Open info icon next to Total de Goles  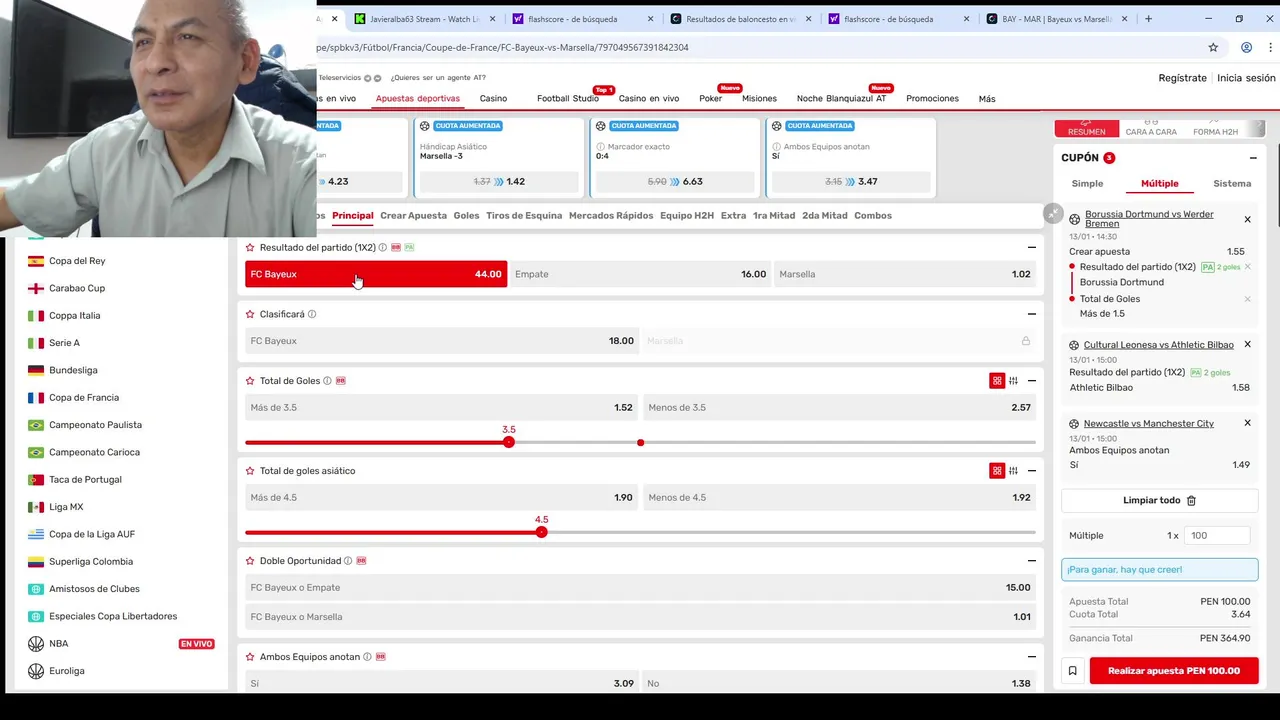(x=328, y=381)
